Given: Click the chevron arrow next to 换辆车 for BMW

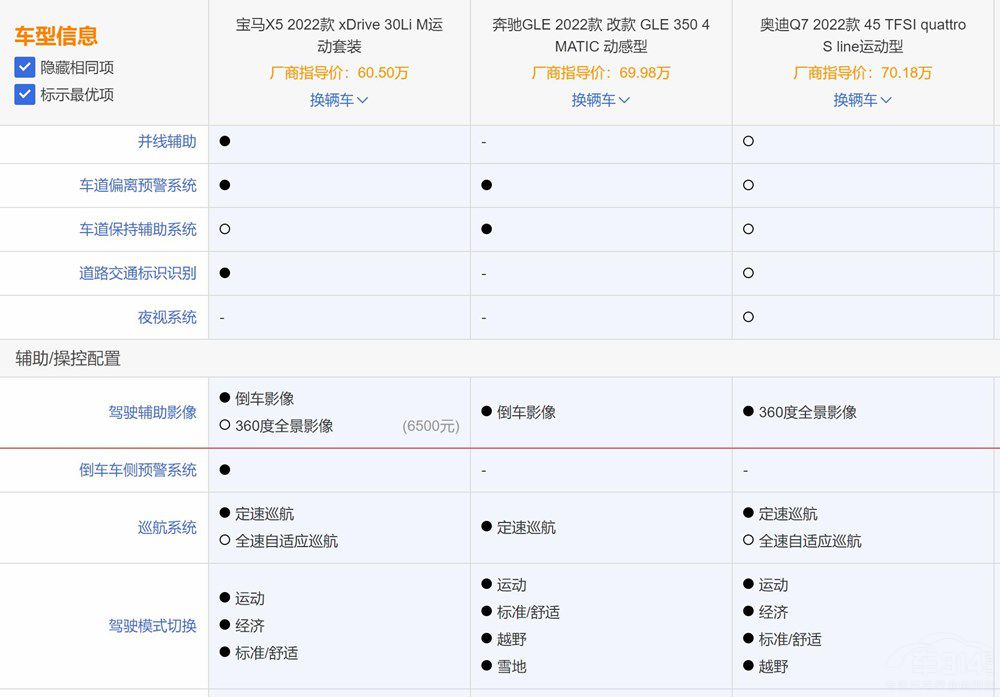Looking at the screenshot, I should pos(362,99).
